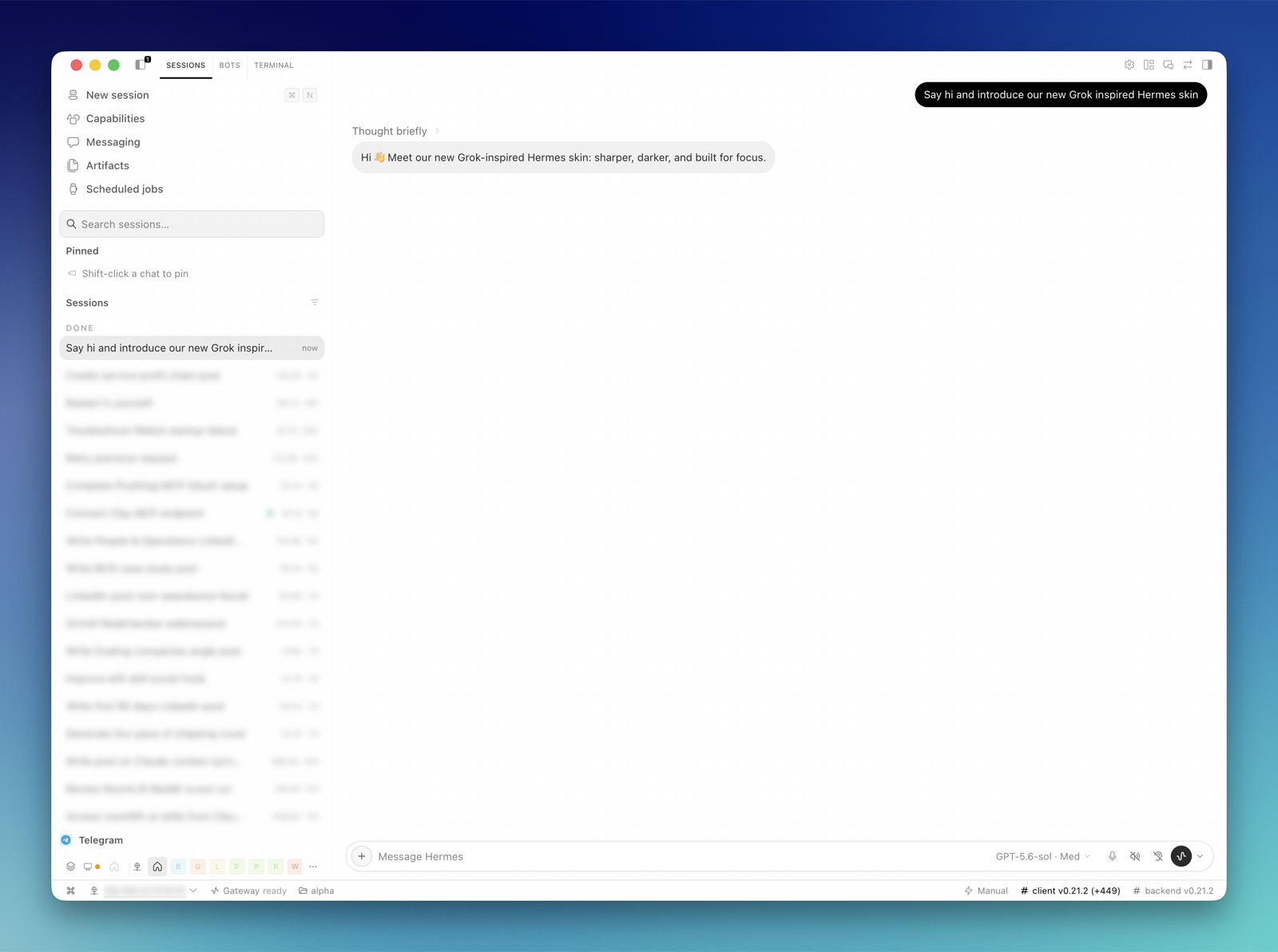Screen dimensions: 1278x952
Task: Click the Messaging speech bubble icon
Action: (73, 142)
